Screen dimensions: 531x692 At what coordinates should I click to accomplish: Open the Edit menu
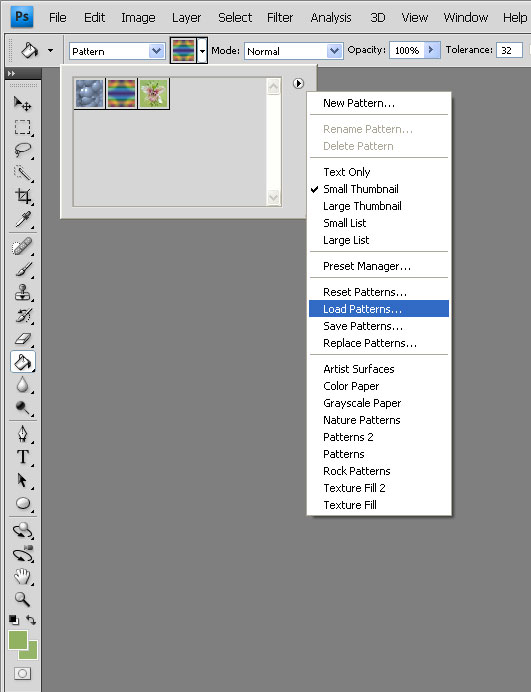94,18
